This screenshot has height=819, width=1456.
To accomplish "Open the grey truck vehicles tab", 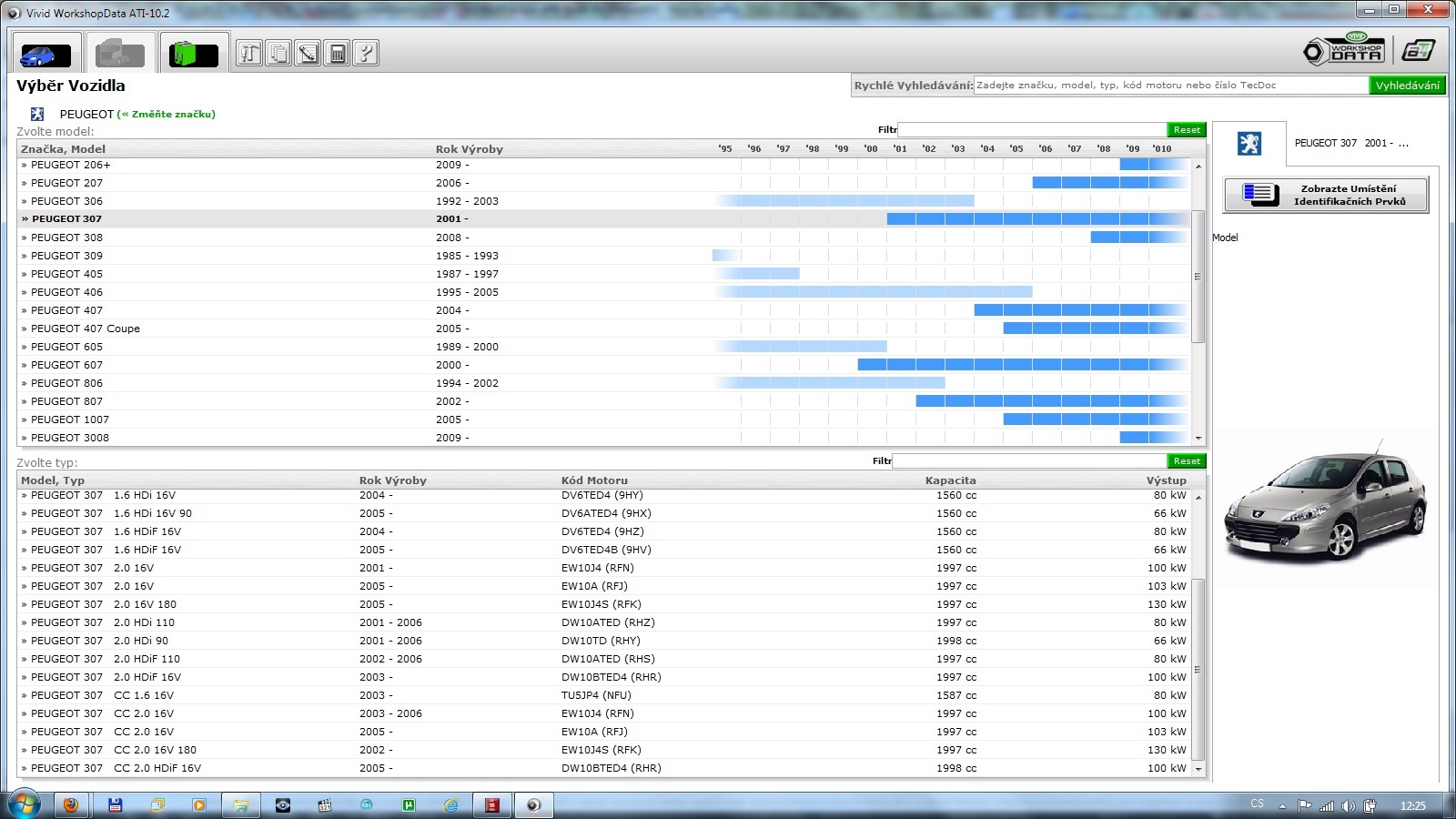I will point(120,54).
